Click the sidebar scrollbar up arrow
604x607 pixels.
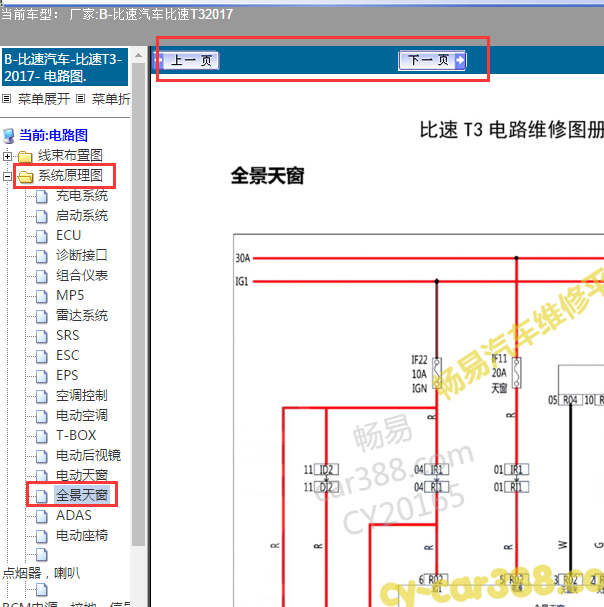(138, 55)
